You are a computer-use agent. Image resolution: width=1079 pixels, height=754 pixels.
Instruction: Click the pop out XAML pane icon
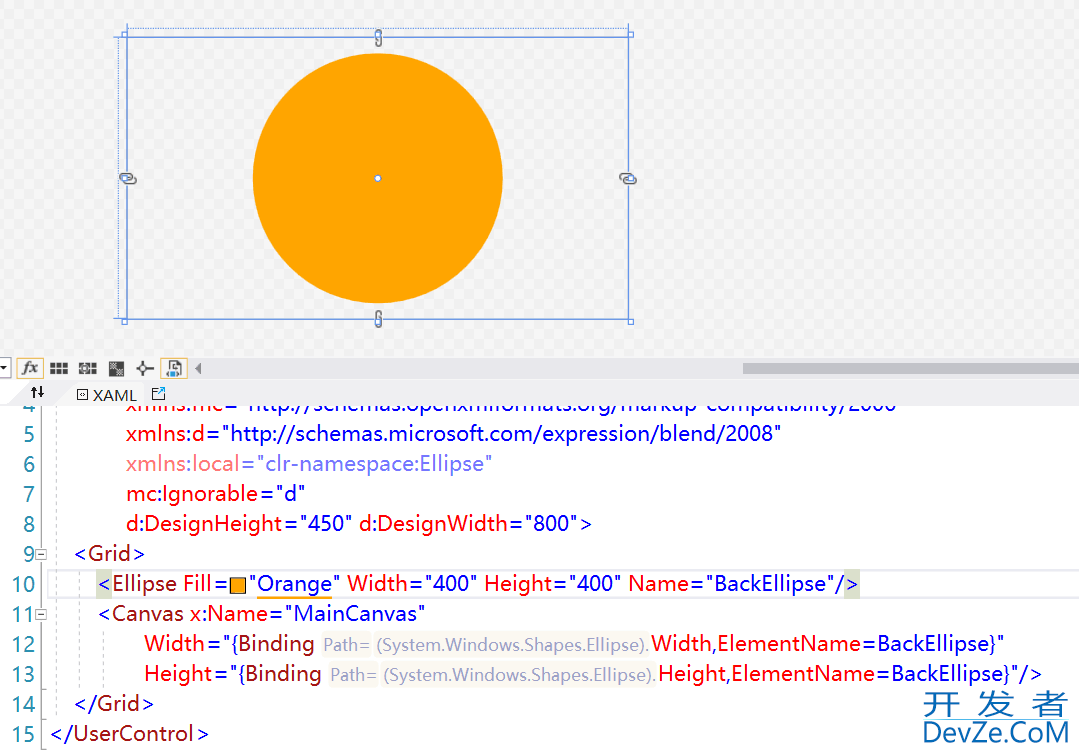(x=158, y=394)
